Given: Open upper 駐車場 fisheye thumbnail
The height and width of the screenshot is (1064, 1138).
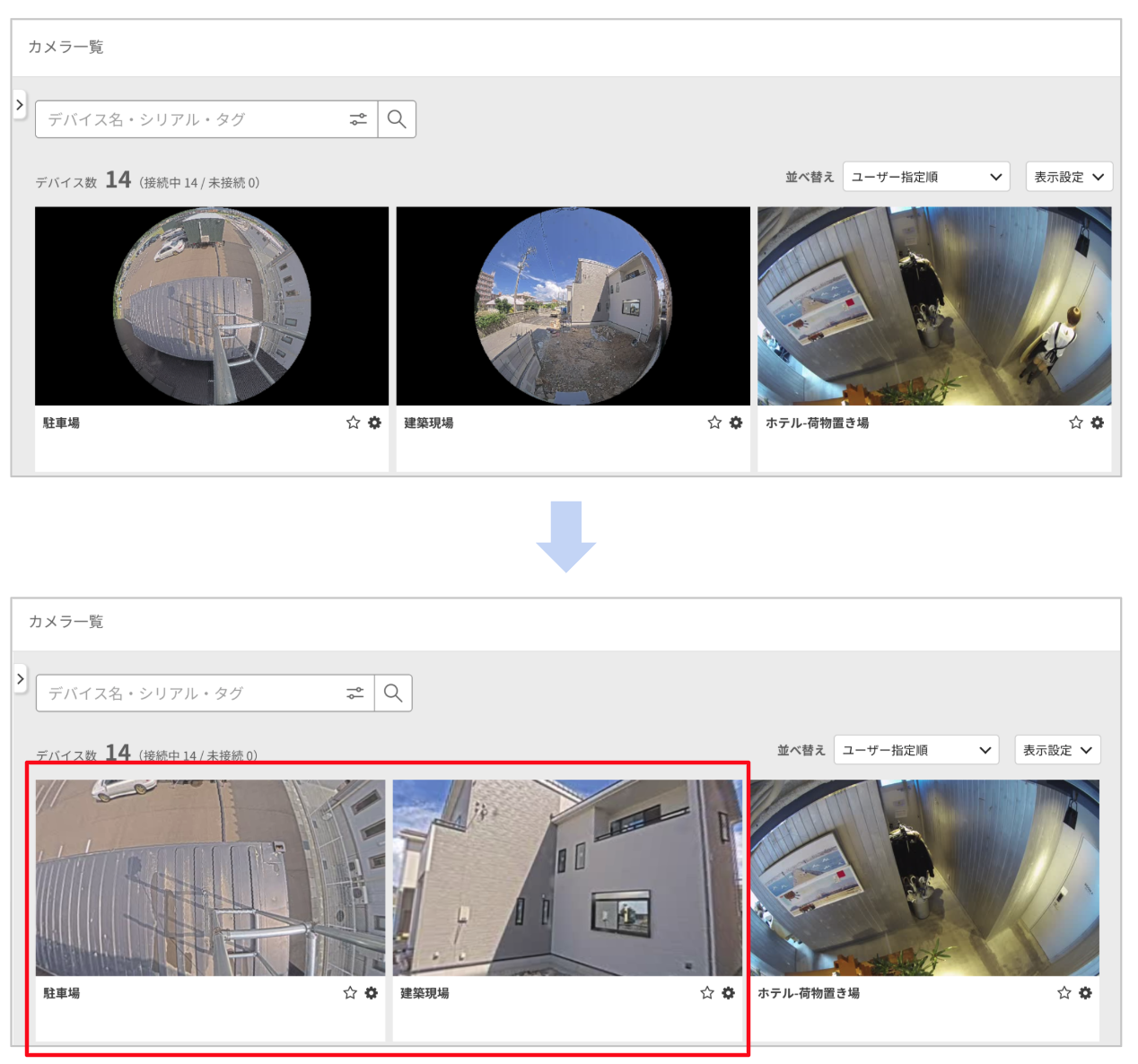Looking at the screenshot, I should (212, 306).
